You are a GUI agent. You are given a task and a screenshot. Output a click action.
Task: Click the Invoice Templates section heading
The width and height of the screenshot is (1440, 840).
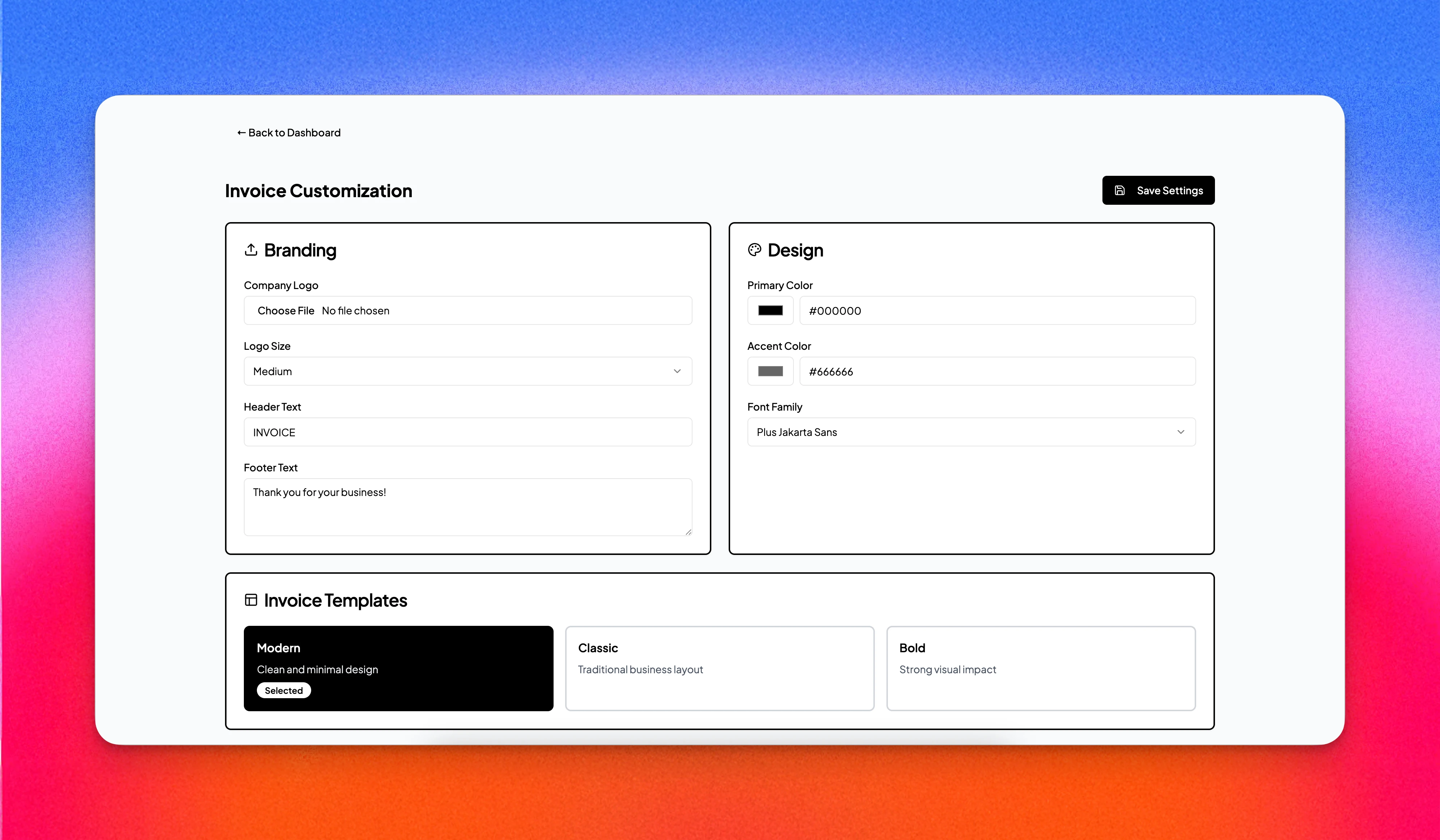(335, 601)
